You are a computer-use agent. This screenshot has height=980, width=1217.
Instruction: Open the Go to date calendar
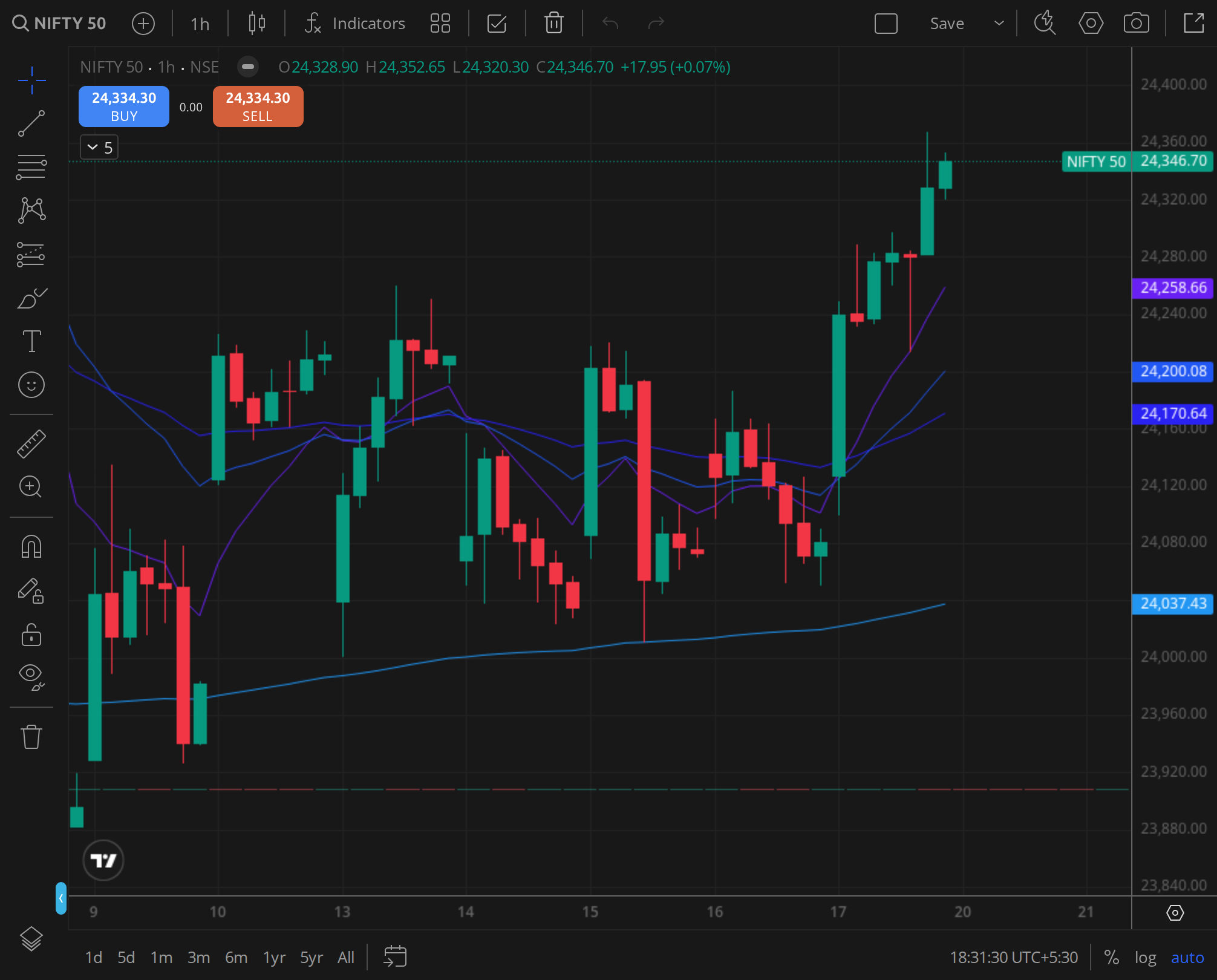[x=395, y=956]
